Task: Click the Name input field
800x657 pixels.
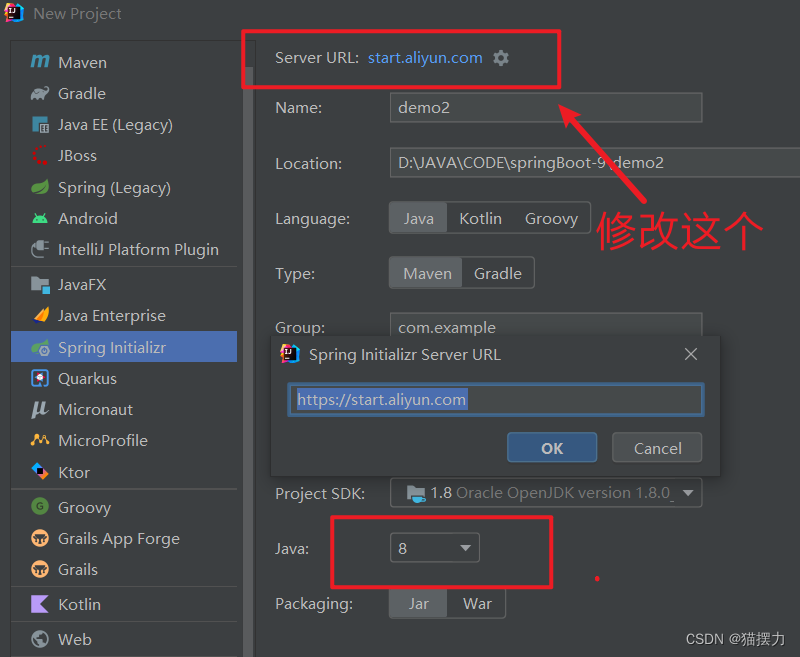Action: (546, 108)
